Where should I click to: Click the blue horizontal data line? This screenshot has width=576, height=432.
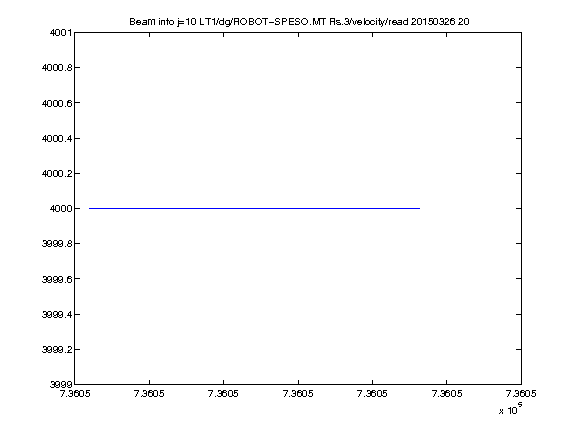[254, 208]
